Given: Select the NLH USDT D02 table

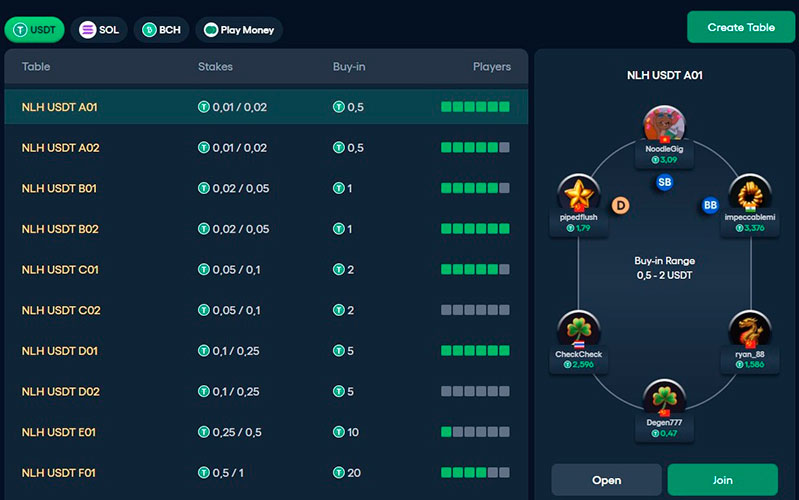Looking at the screenshot, I should (266, 391).
